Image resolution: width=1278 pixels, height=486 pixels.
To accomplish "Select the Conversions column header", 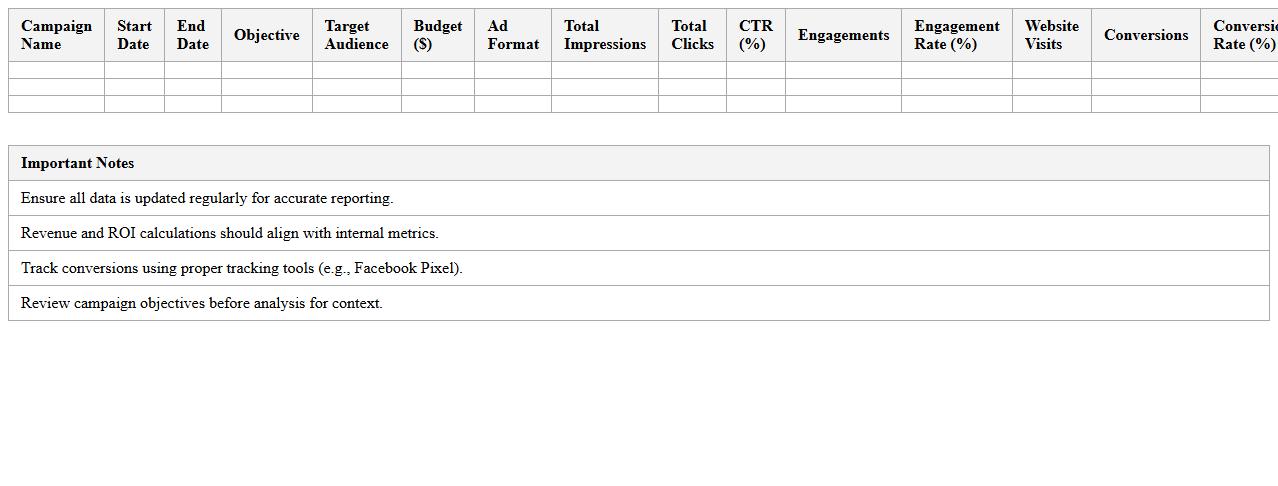I will [1145, 35].
